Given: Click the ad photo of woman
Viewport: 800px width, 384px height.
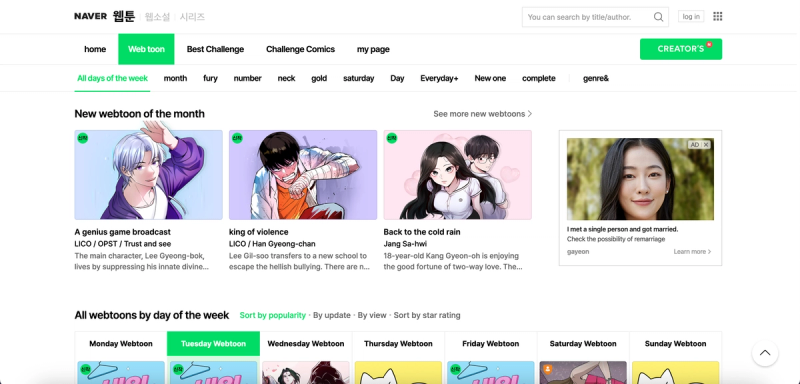Looking at the screenshot, I should click(x=640, y=179).
